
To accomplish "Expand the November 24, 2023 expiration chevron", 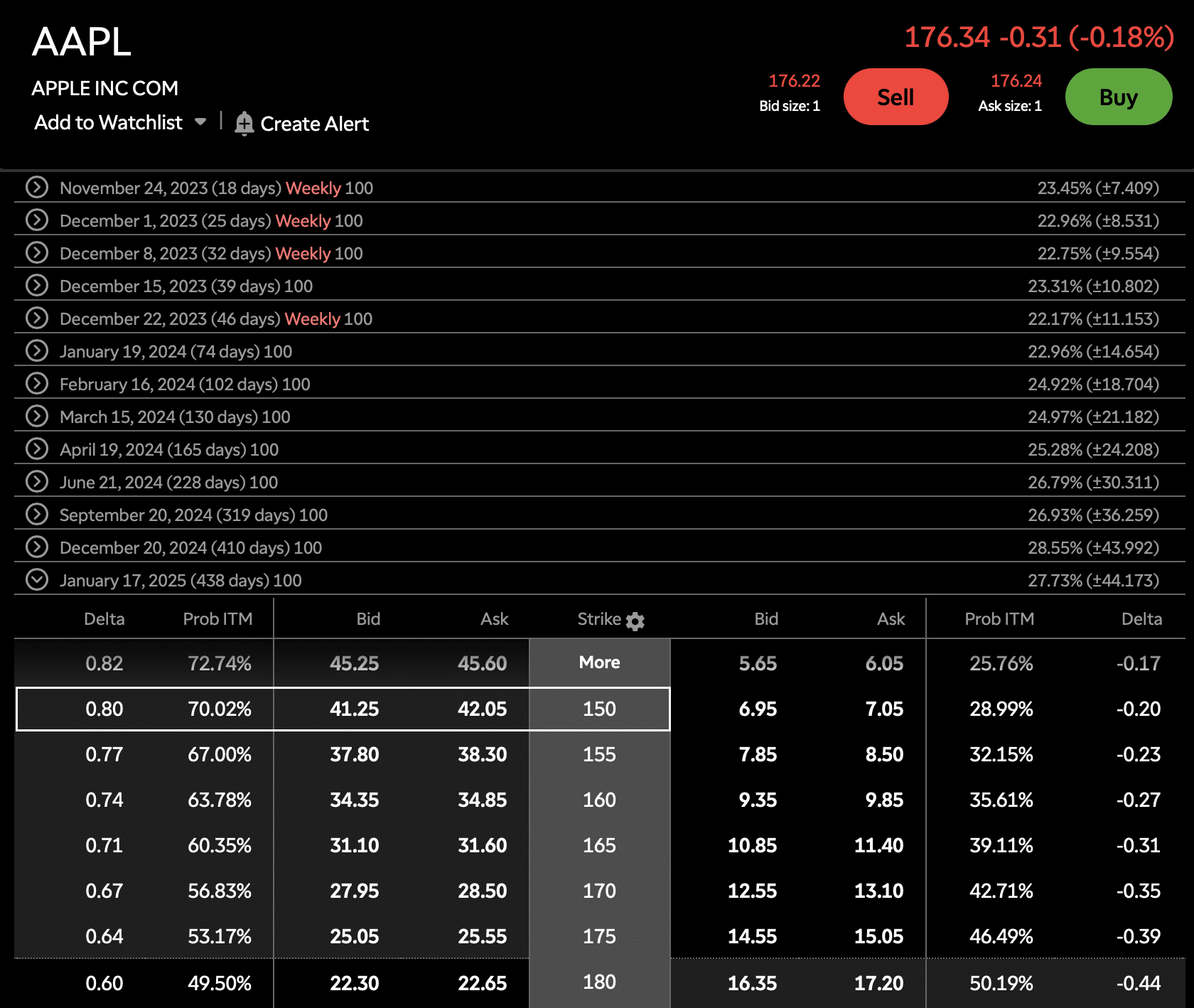I will [37, 187].
